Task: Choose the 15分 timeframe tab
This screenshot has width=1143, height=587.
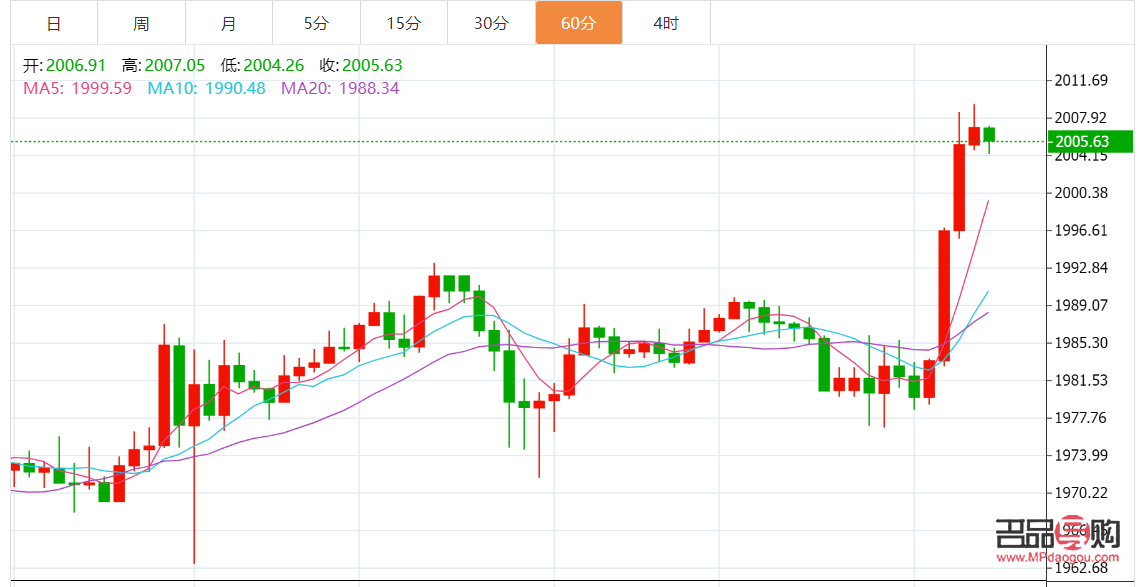Action: click(403, 23)
